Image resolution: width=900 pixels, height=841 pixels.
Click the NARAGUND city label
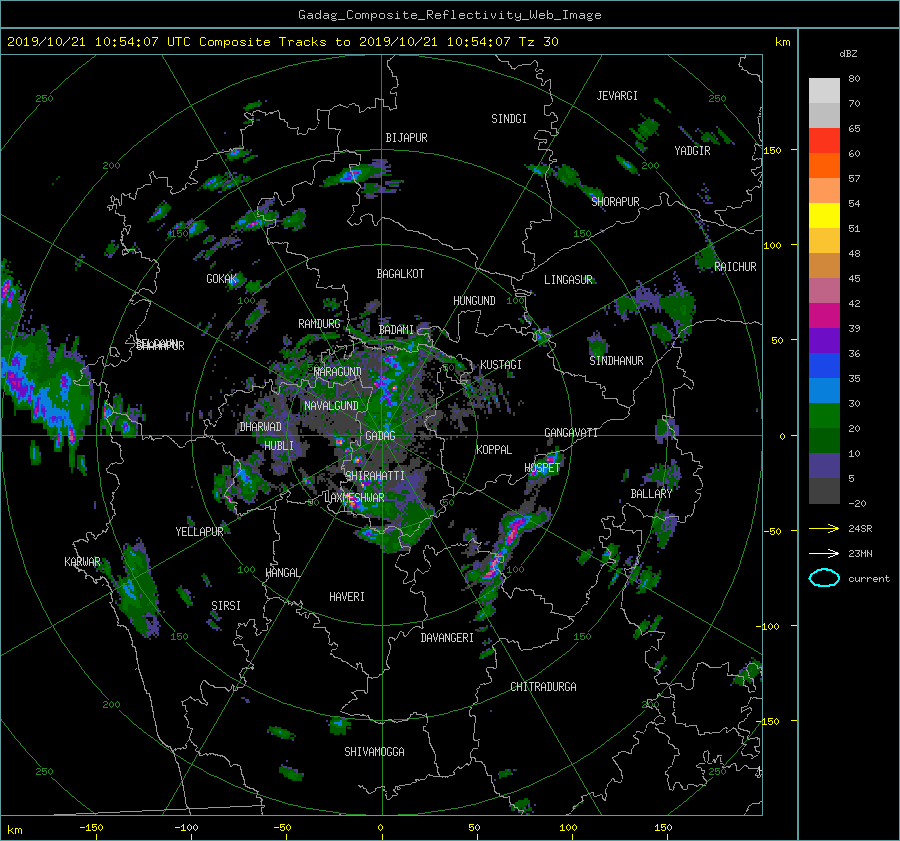(338, 372)
